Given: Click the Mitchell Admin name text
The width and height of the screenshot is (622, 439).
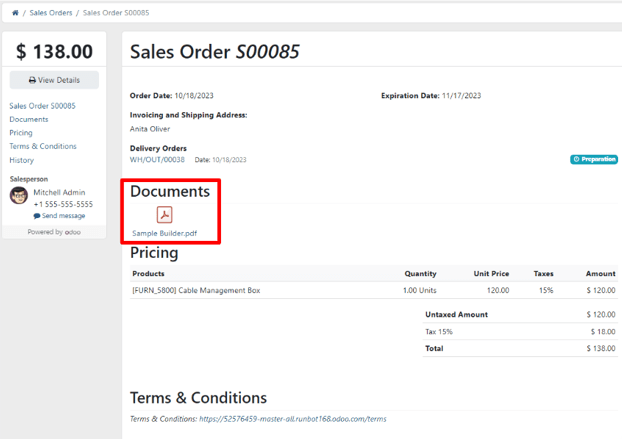Looking at the screenshot, I should coord(59,192).
